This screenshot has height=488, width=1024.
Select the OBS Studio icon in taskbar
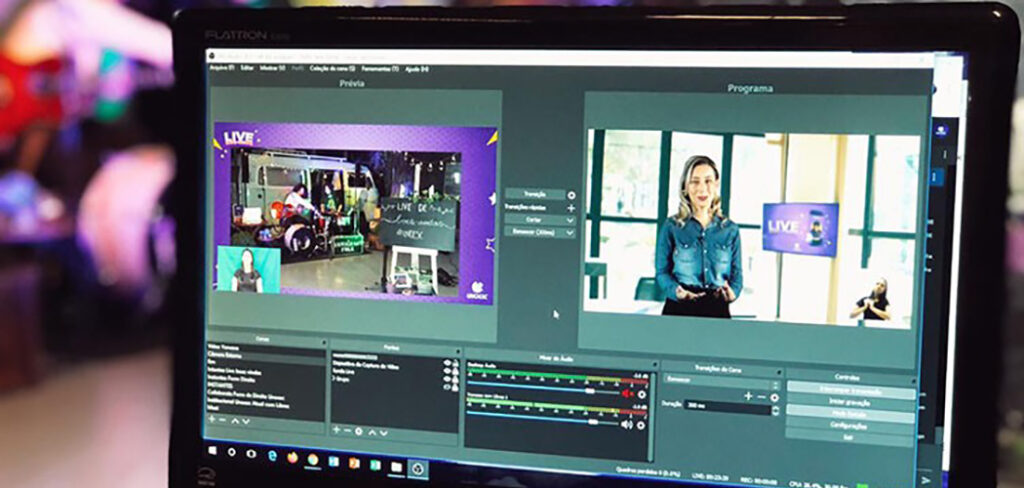click(x=418, y=469)
